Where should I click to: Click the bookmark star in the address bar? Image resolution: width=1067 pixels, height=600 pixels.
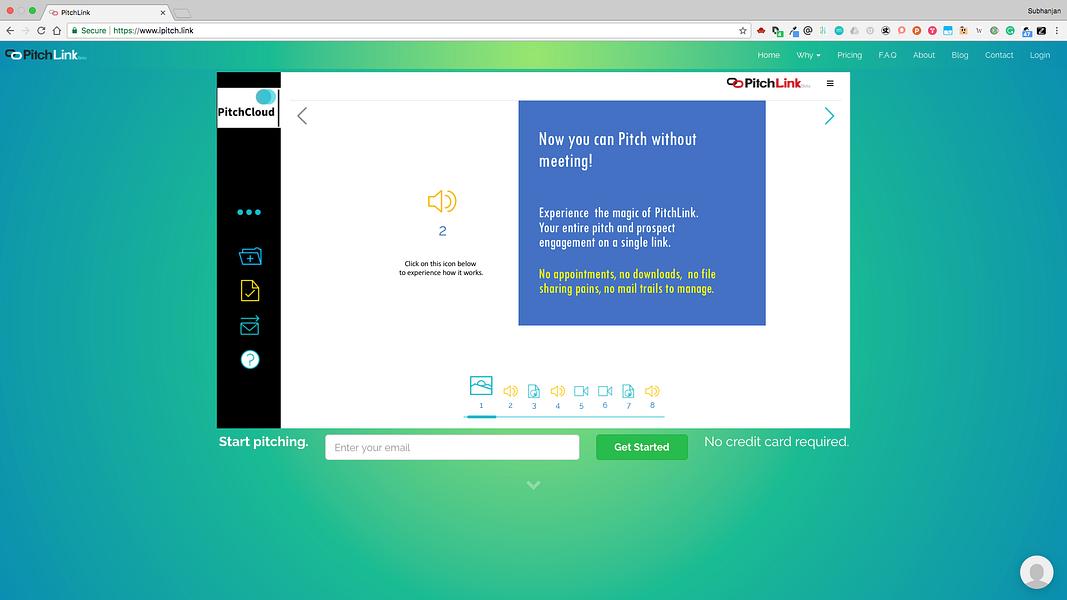point(742,31)
